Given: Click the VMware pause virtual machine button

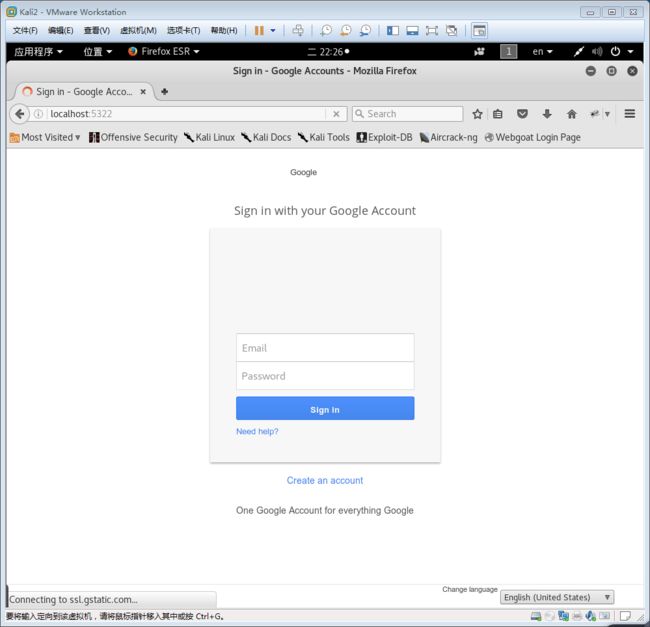Looking at the screenshot, I should (259, 31).
